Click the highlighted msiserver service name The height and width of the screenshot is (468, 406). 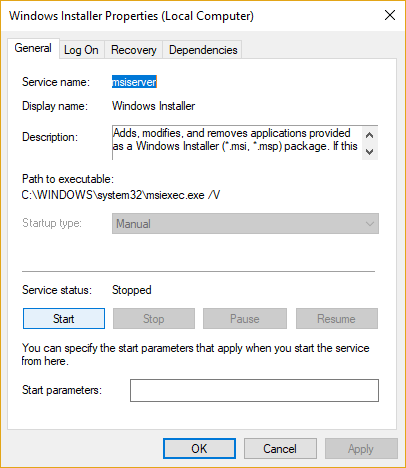click(134, 82)
